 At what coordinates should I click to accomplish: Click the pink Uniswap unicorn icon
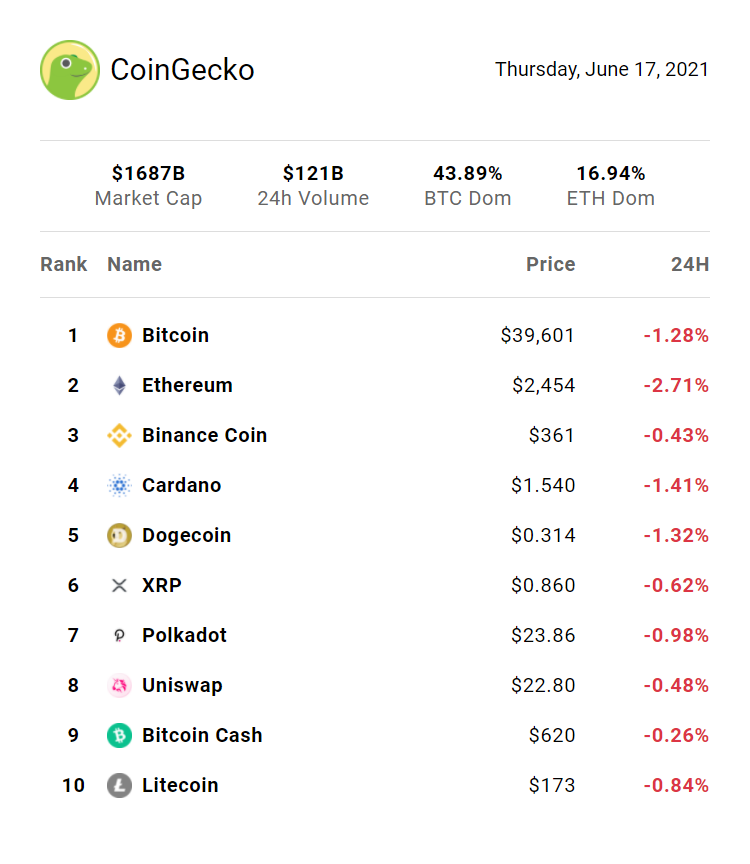(x=119, y=686)
